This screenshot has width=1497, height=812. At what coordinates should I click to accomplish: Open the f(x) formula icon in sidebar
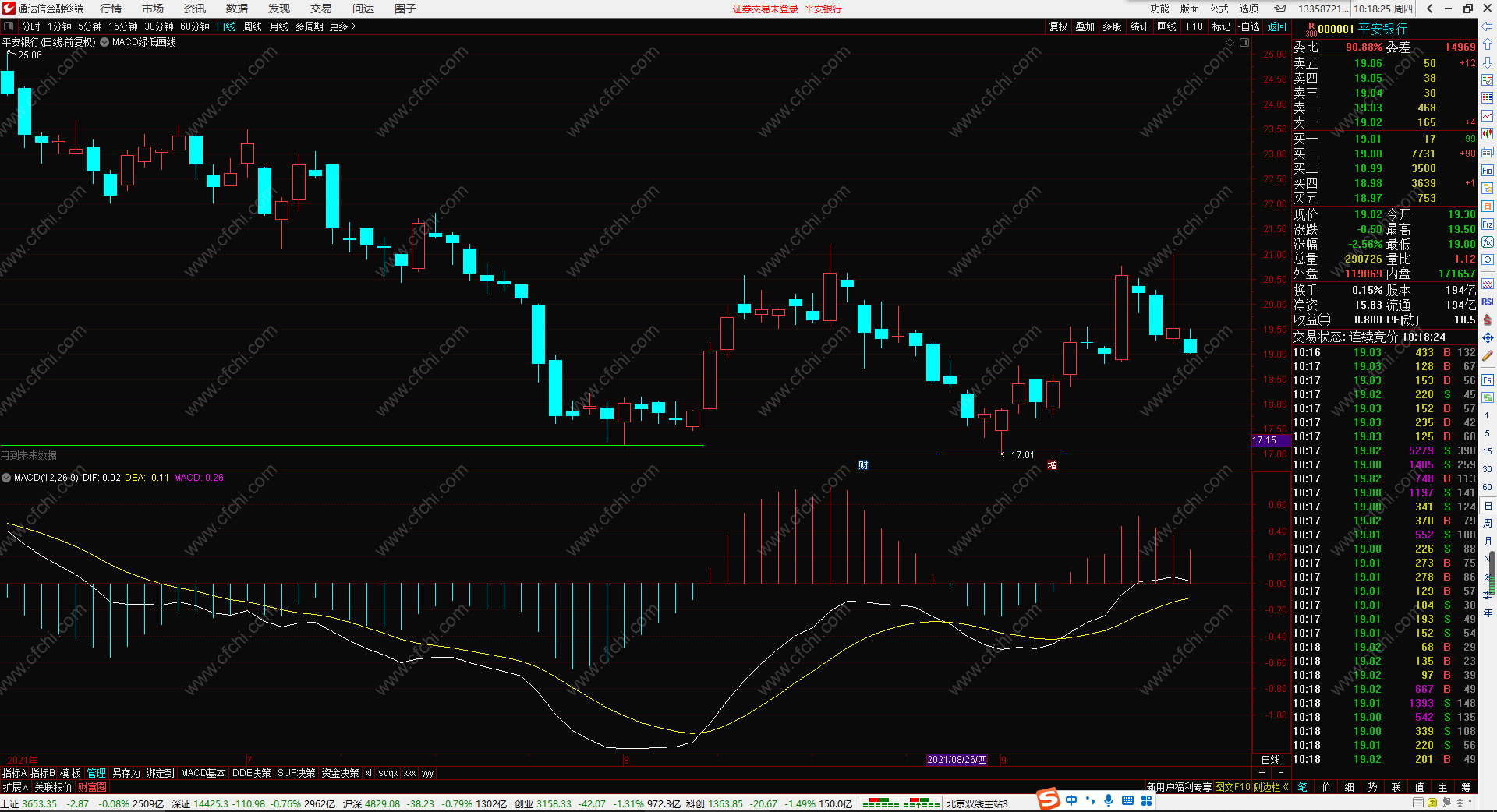click(x=1488, y=242)
